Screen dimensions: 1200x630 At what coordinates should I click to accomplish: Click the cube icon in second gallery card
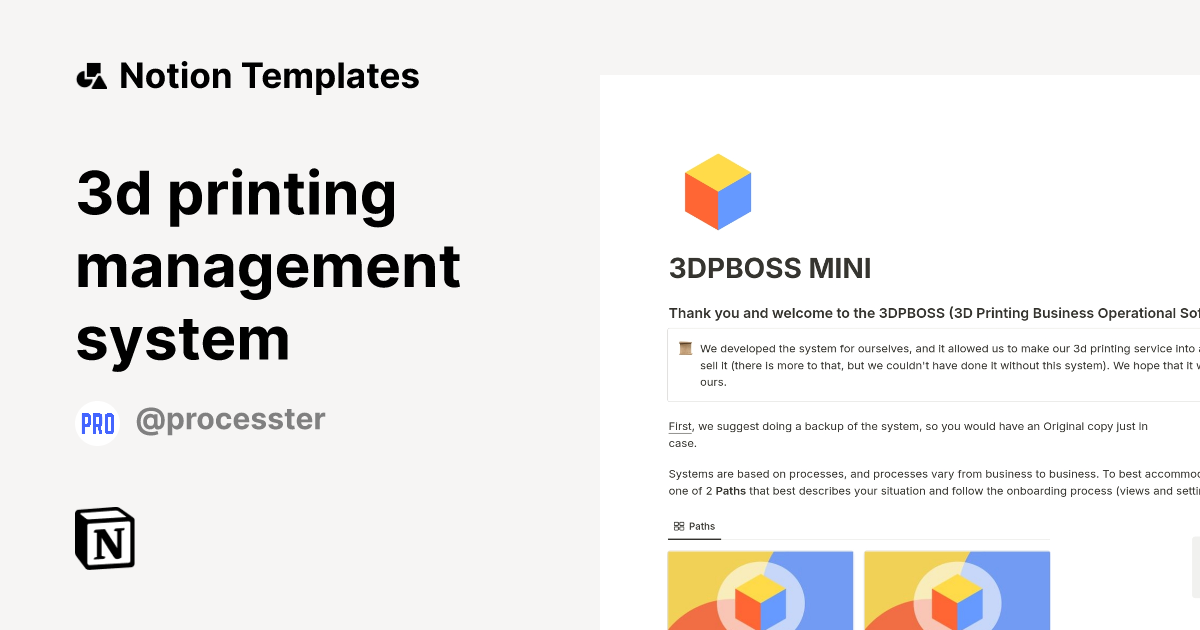(x=957, y=600)
